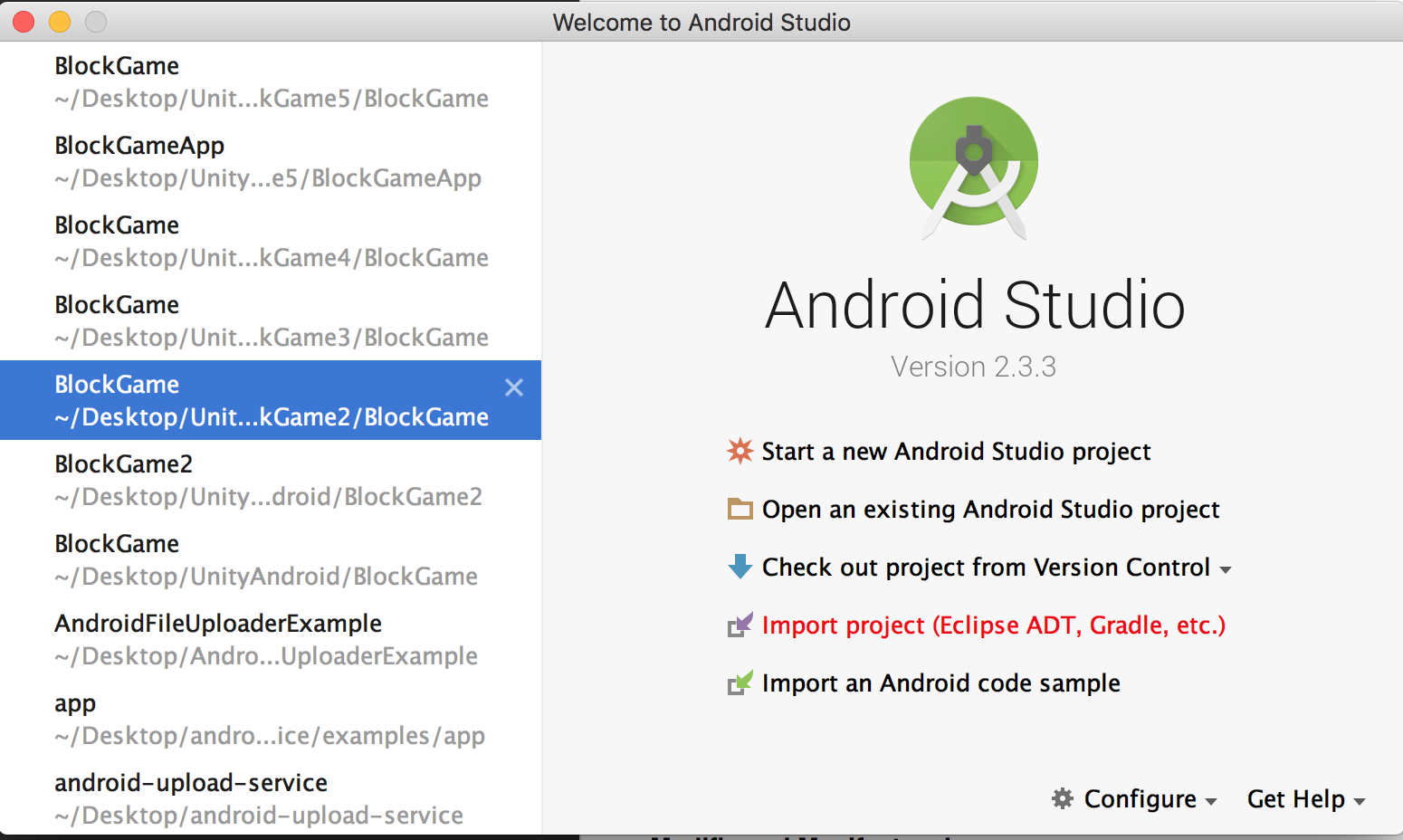Import project (Eclipse ADT, Gradle, etc.)

[x=994, y=625]
